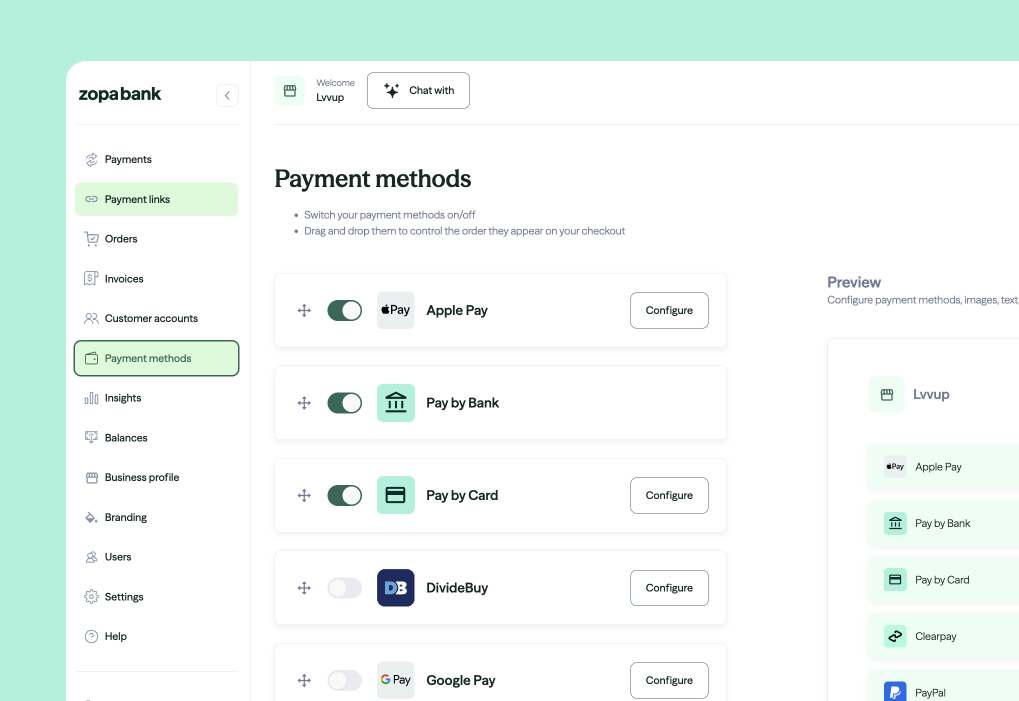Click the Apple Pay logo in list

(396, 311)
